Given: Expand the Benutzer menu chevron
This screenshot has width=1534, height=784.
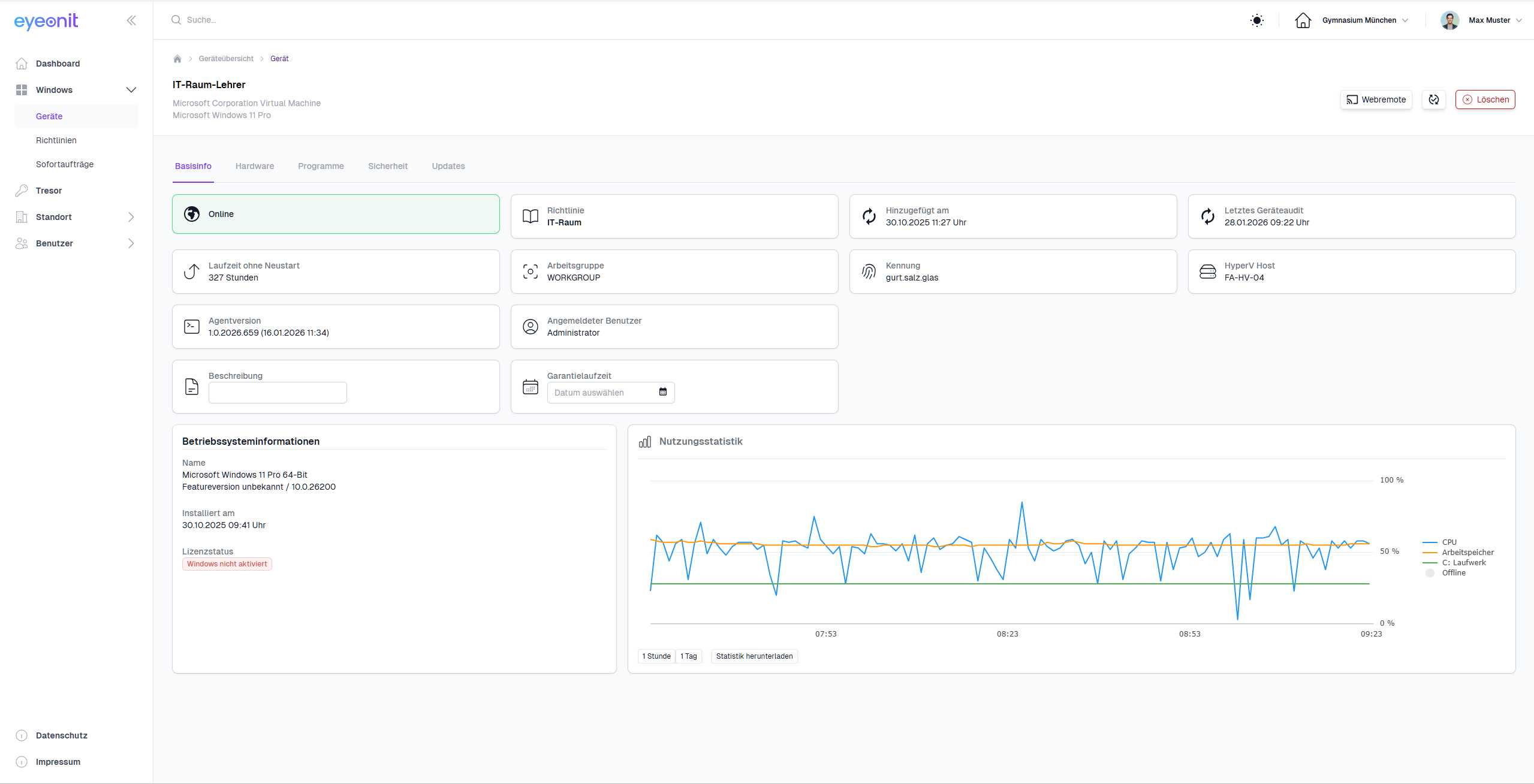Looking at the screenshot, I should [x=131, y=243].
